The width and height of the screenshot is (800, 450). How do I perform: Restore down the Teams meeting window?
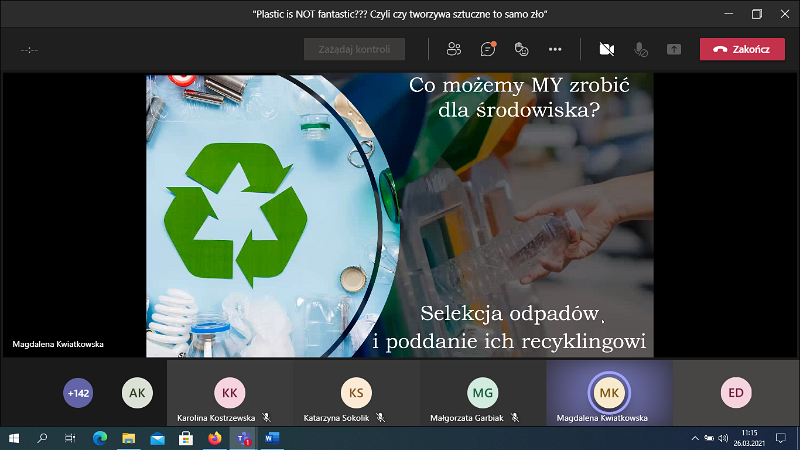click(757, 14)
